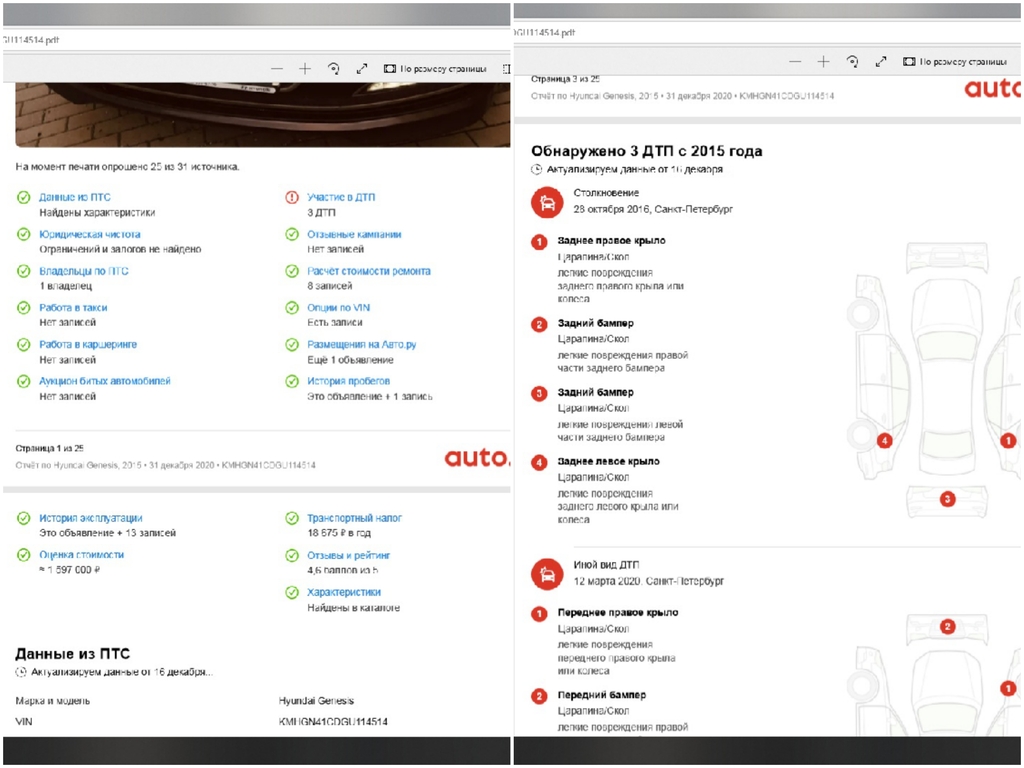Open full-screen mode in the left PDF viewer
The height and width of the screenshot is (768, 1024).
pos(362,69)
